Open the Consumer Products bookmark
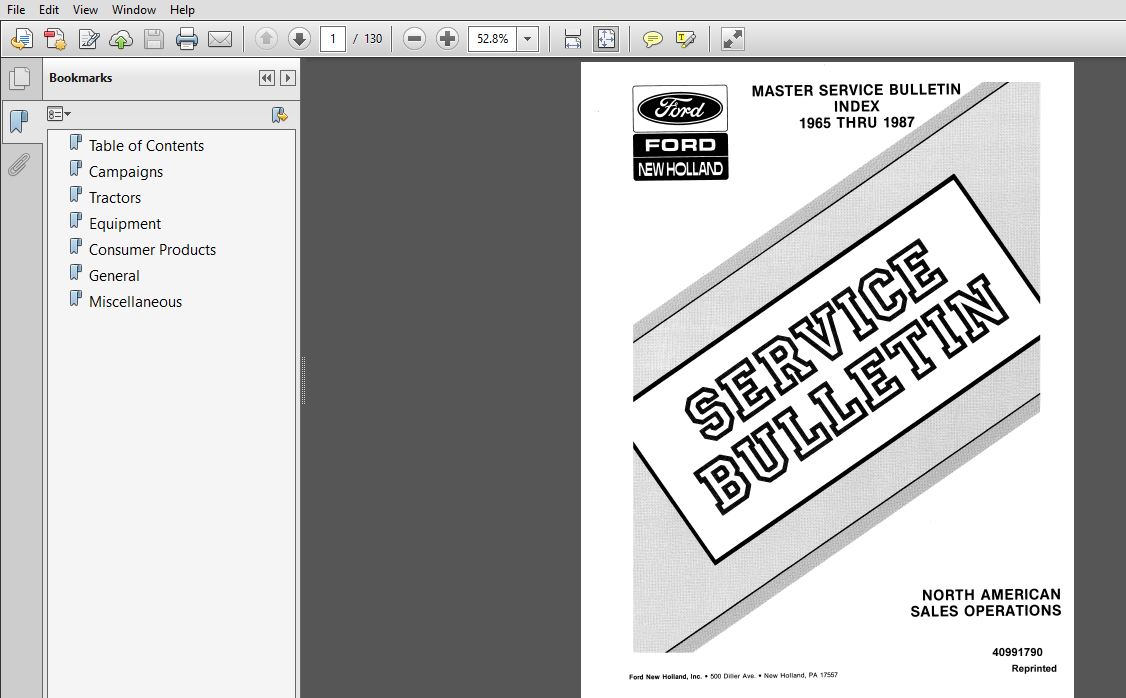 click(x=152, y=250)
